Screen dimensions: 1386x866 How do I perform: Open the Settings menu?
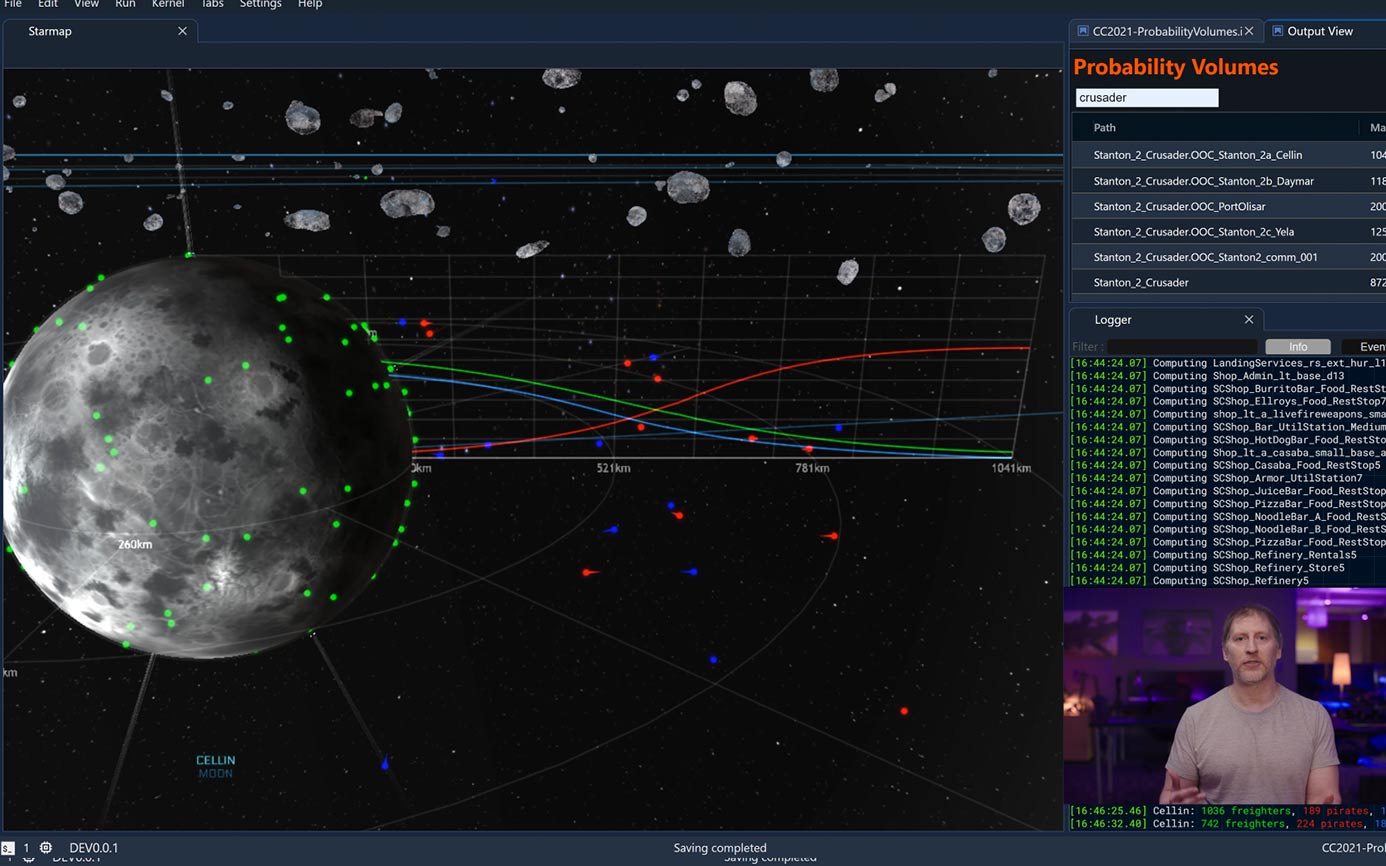click(260, 4)
